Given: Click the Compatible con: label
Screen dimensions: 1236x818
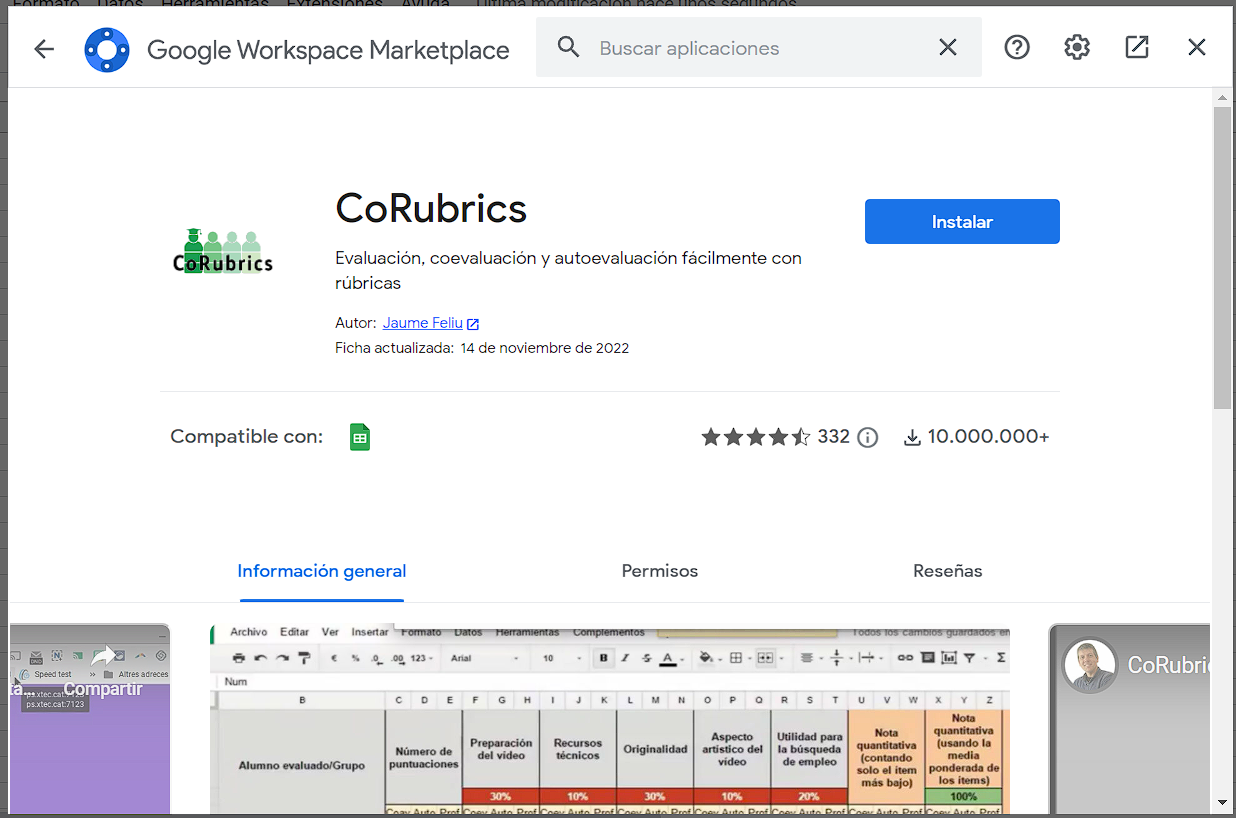Looking at the screenshot, I should (247, 437).
